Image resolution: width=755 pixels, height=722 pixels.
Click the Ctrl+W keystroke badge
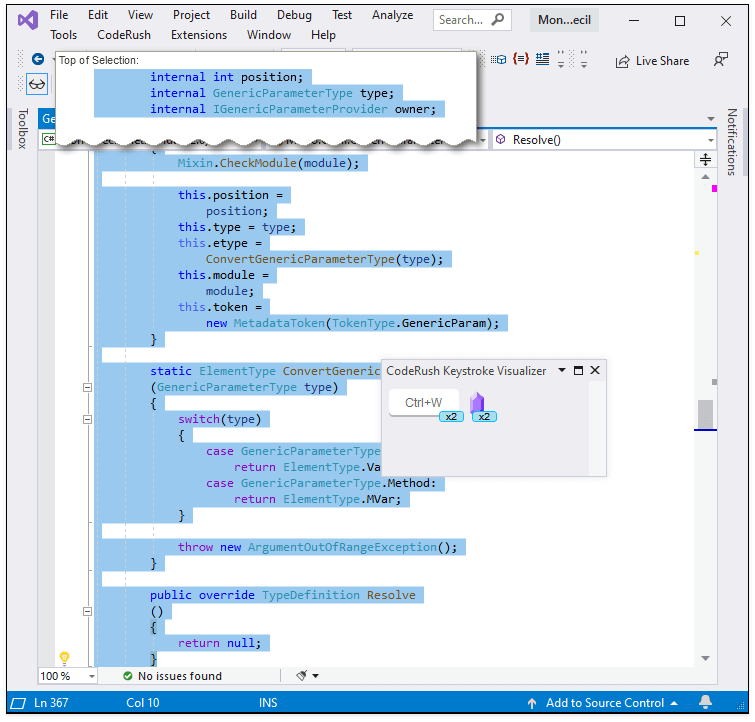424,403
